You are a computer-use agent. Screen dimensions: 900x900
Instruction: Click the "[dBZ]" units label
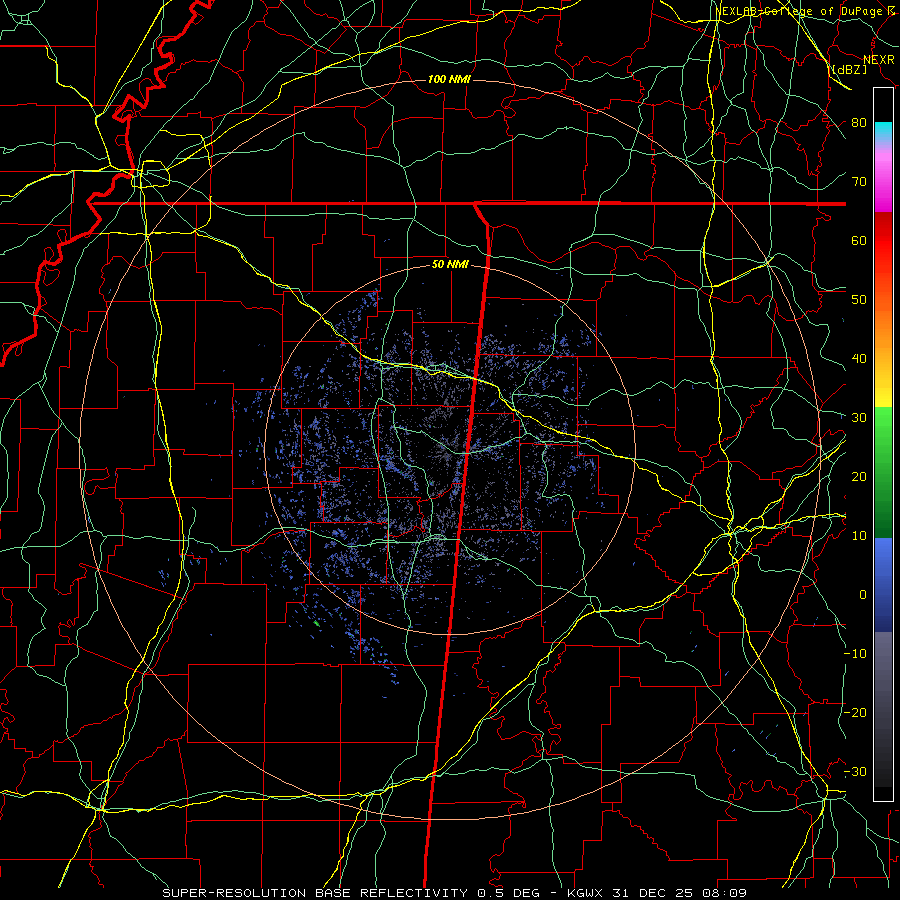tap(850, 69)
